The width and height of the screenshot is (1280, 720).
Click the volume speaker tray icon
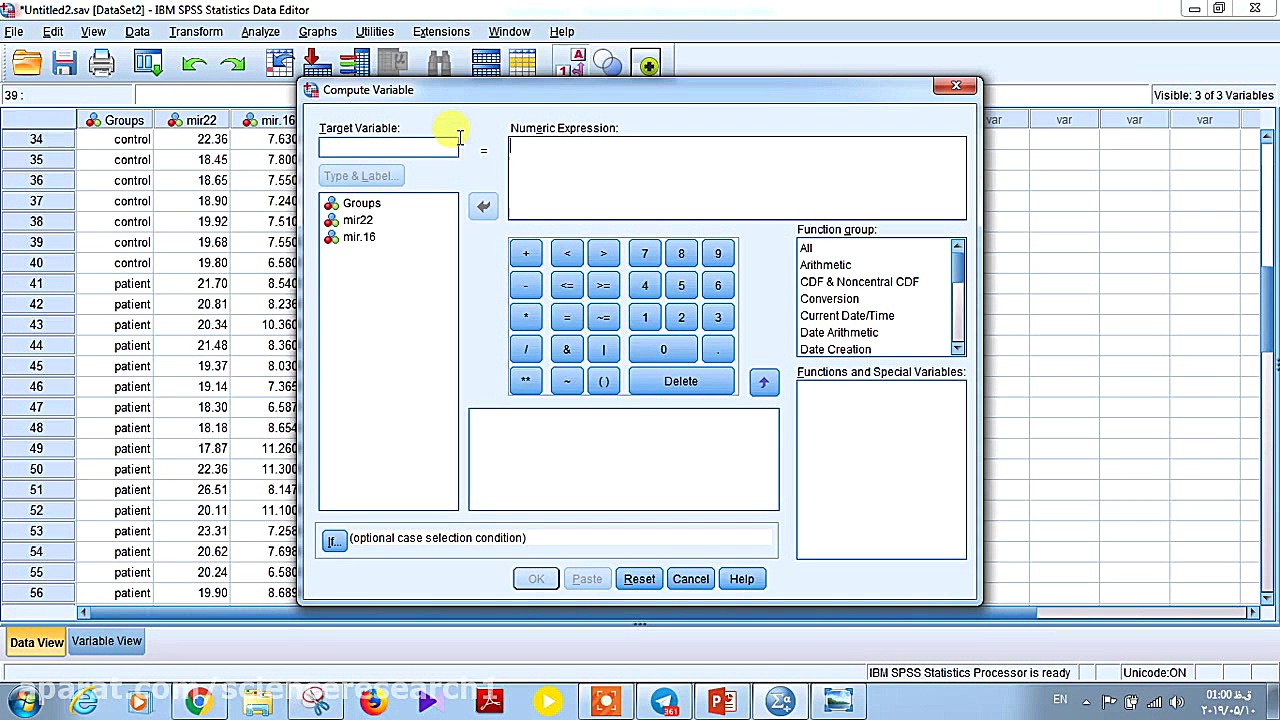click(1177, 701)
